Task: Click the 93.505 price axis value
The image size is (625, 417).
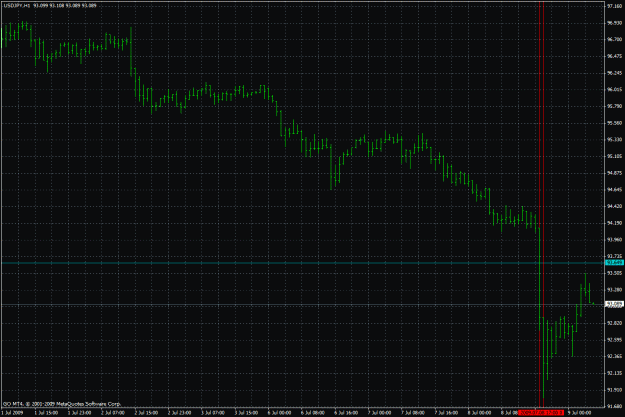Action: point(614,273)
